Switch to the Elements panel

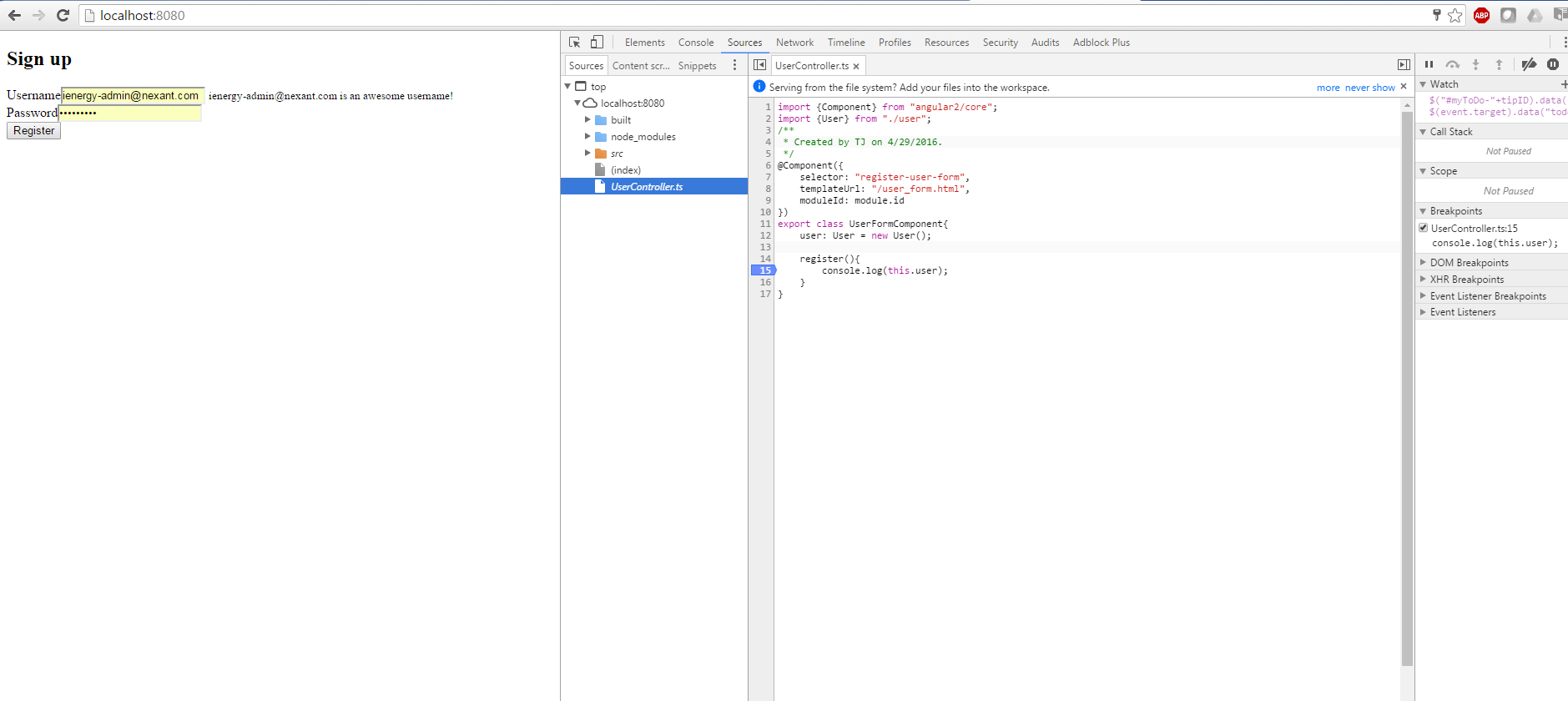(x=644, y=43)
